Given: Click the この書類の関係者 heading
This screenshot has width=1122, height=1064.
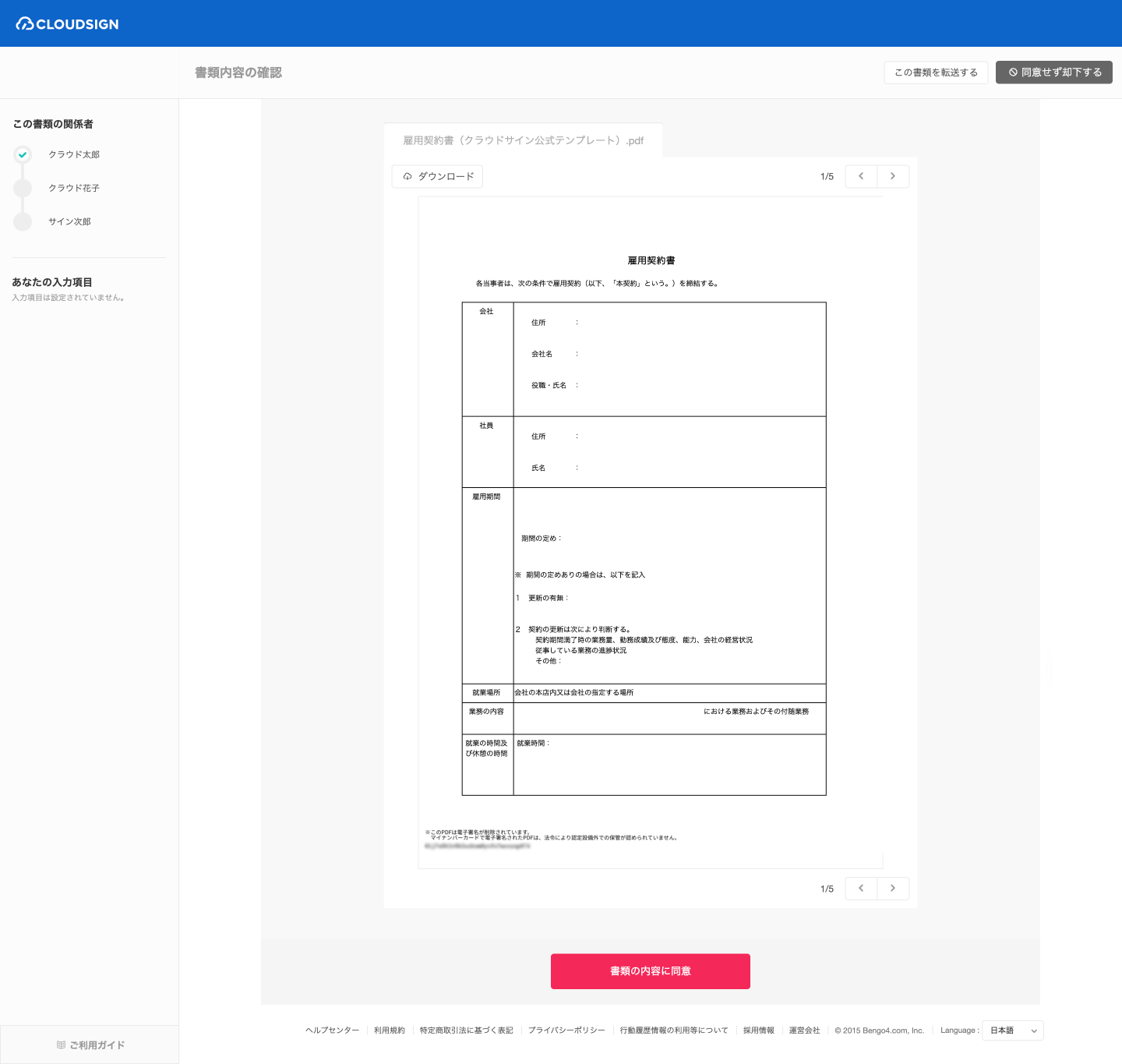Looking at the screenshot, I should point(53,124).
